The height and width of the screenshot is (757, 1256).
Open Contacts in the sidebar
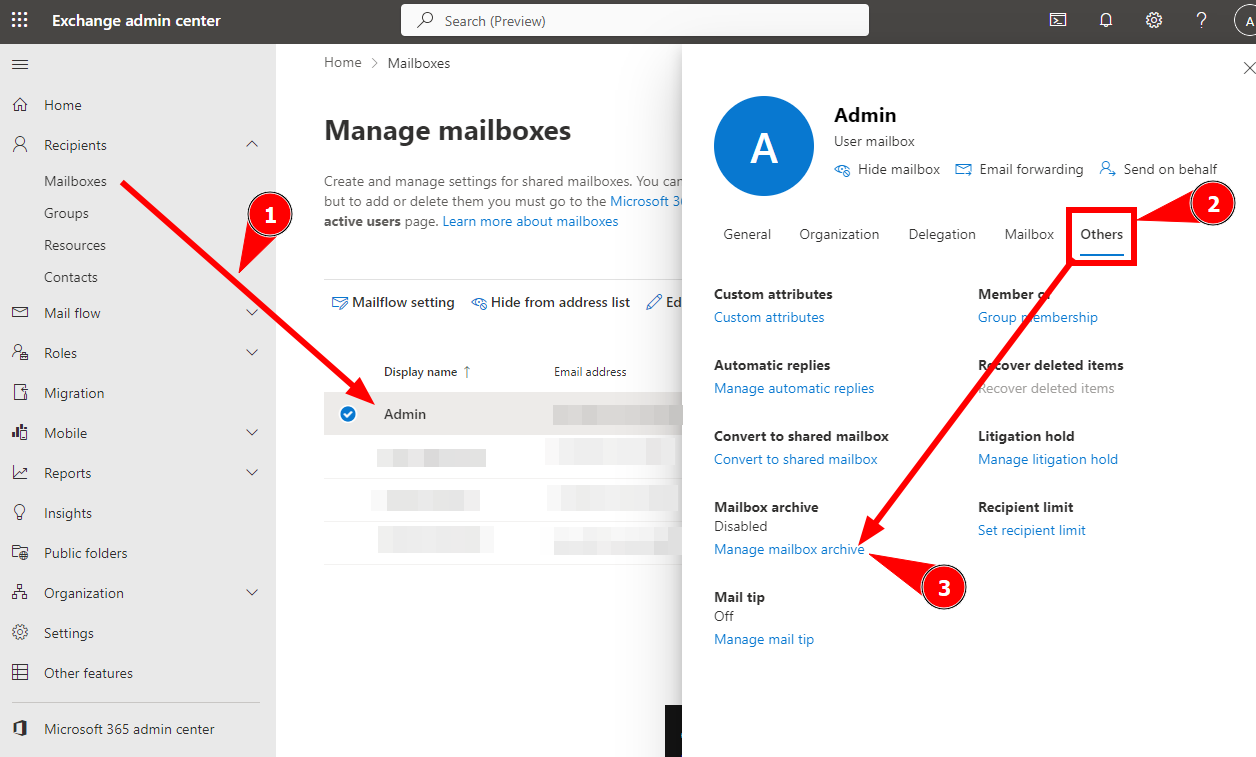pos(71,277)
